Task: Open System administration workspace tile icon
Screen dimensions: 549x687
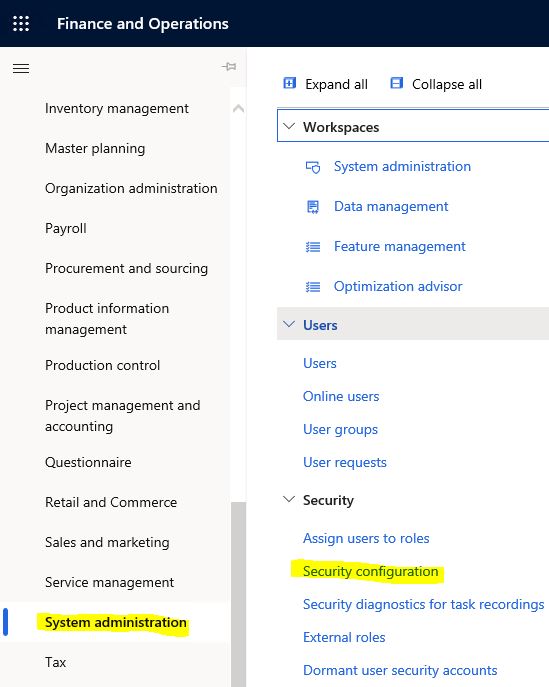Action: click(313, 167)
